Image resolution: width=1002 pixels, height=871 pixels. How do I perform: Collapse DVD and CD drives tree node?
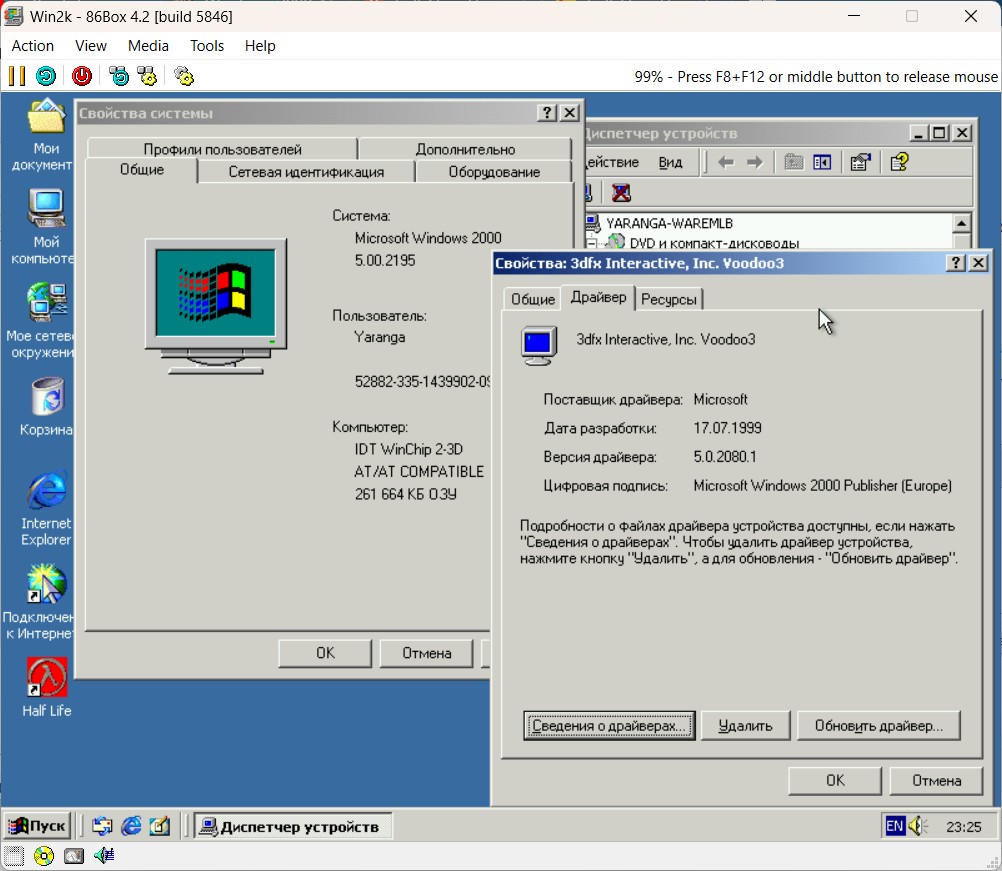[x=592, y=243]
